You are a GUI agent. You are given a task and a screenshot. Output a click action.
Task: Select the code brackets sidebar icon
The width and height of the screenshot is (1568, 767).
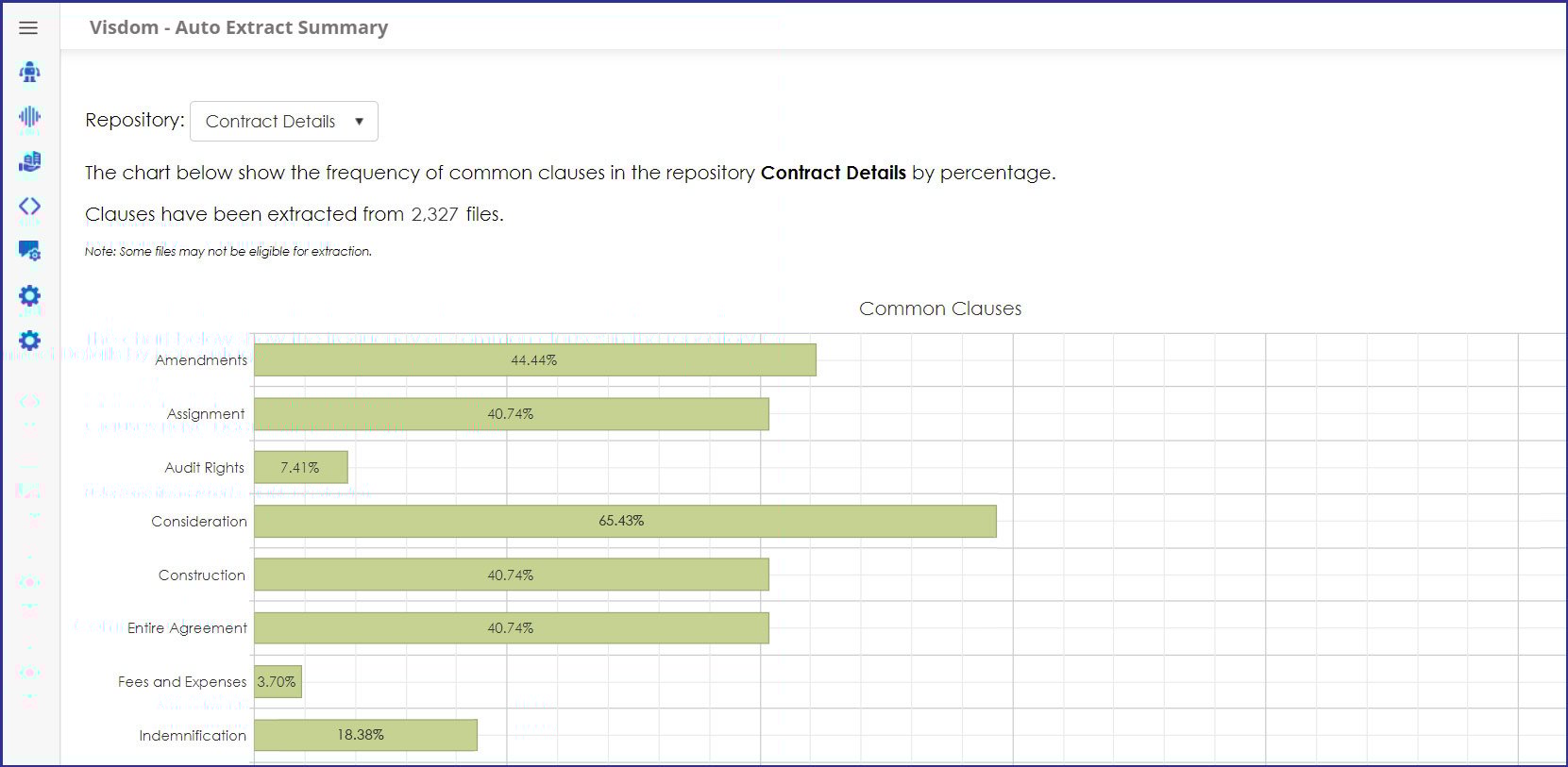(29, 206)
